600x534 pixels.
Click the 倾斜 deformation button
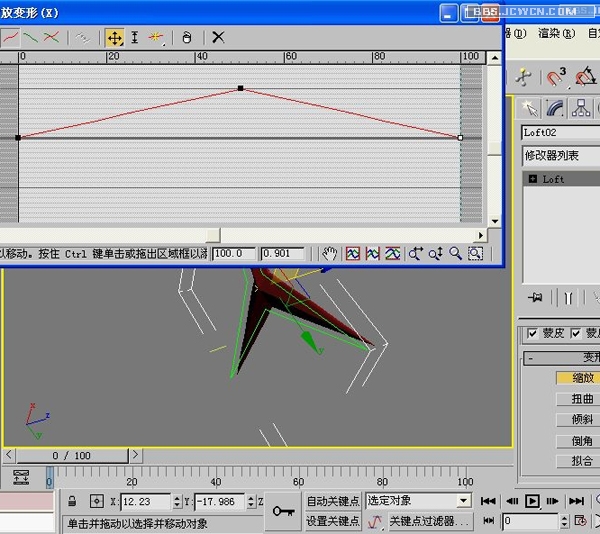click(x=579, y=420)
